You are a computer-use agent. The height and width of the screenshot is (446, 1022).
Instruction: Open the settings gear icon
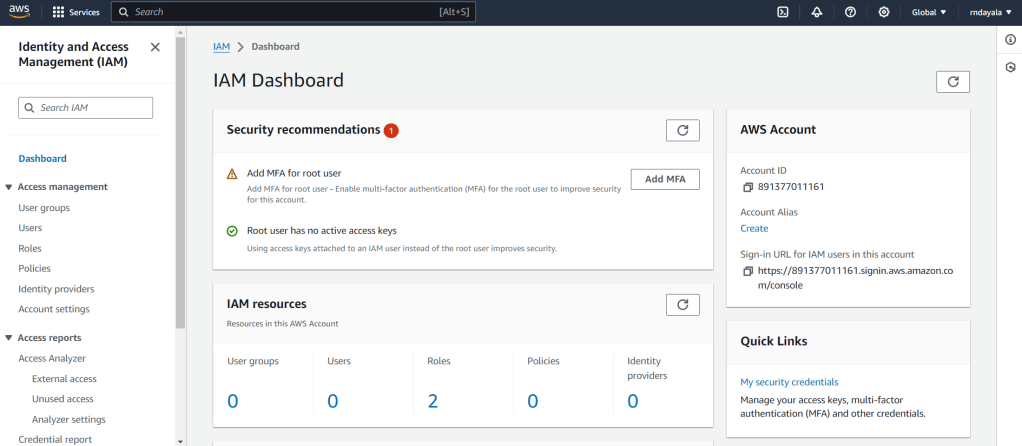[884, 12]
